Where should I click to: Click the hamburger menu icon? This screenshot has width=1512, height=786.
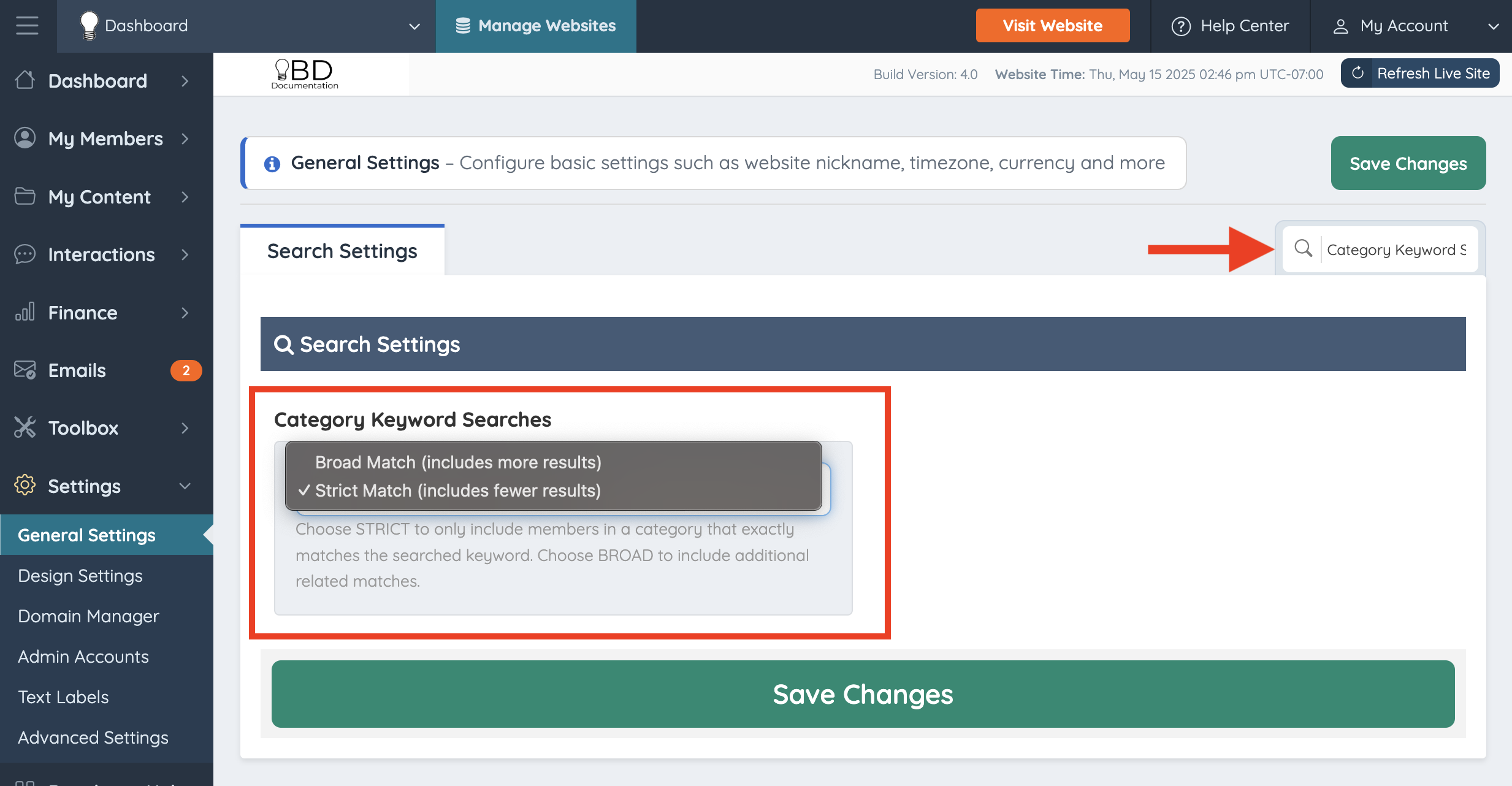27,26
